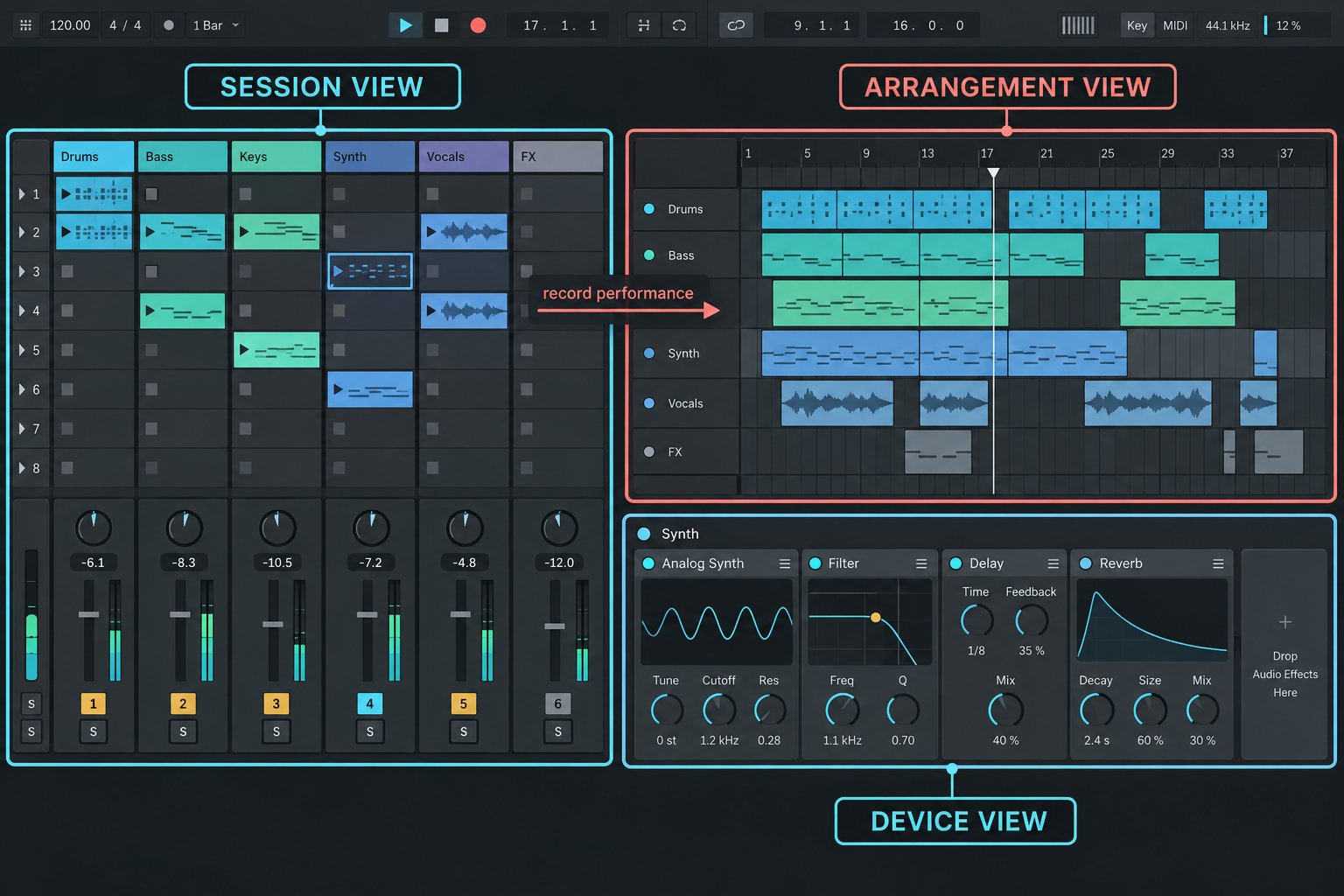Launch scene 3
Screen dimensions: 1344x896
(x=22, y=271)
